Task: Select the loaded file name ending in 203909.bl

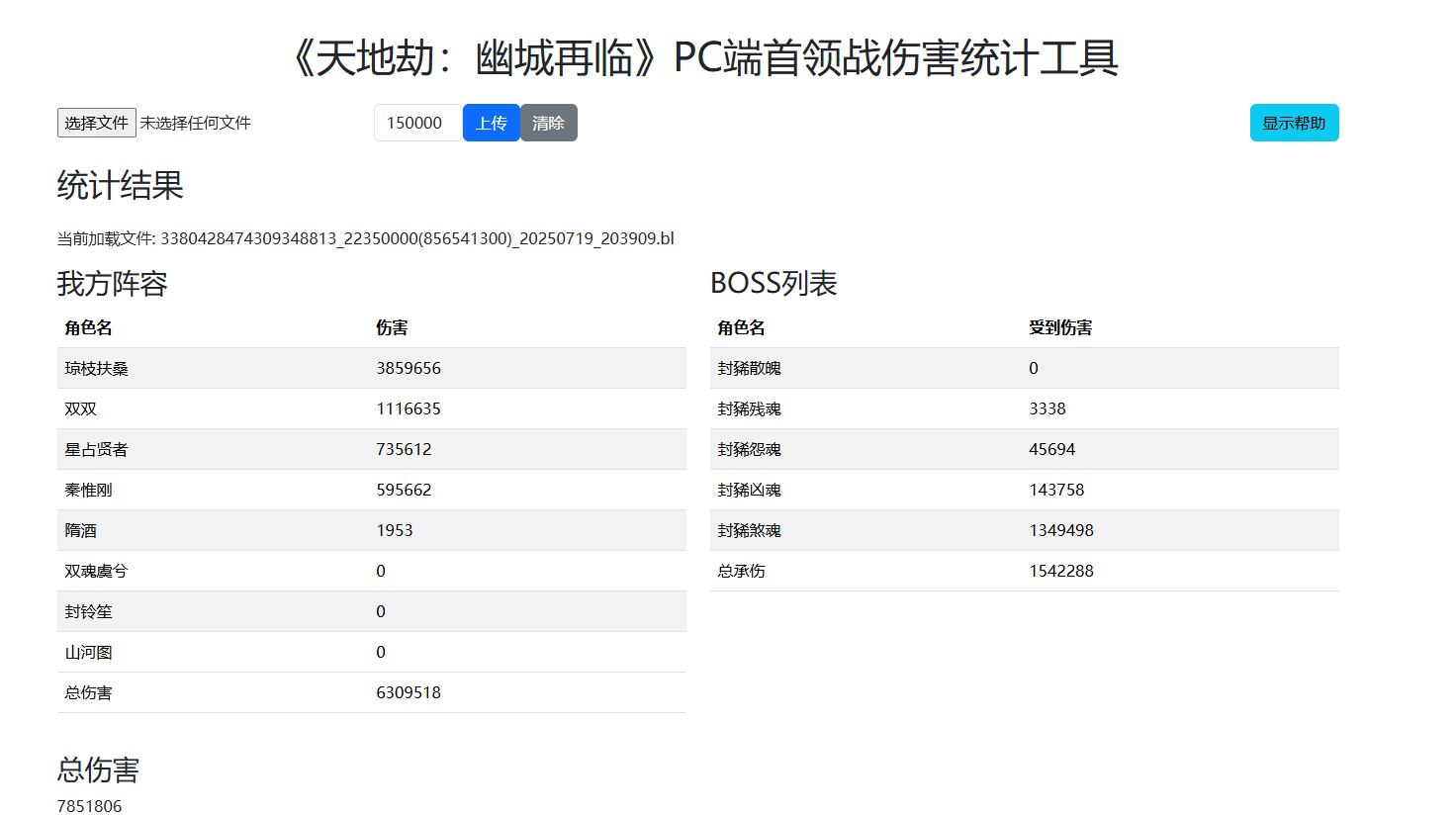Action: (417, 238)
